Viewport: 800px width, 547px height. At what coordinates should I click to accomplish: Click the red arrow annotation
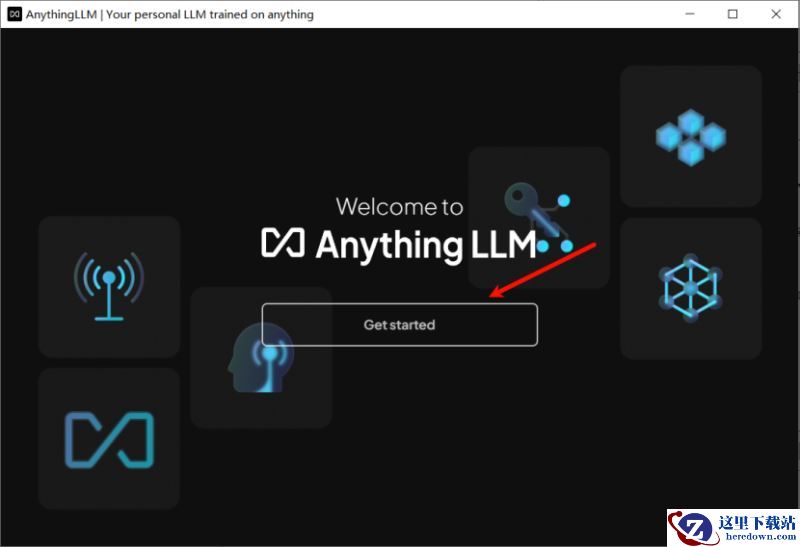(544, 268)
